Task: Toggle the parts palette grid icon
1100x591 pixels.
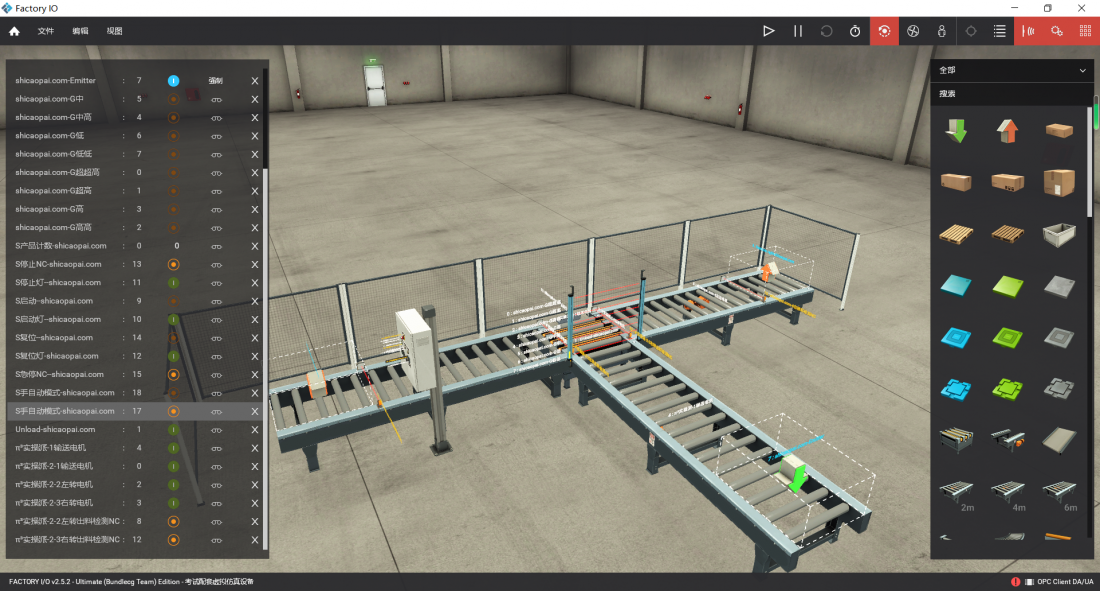Action: (x=1085, y=31)
